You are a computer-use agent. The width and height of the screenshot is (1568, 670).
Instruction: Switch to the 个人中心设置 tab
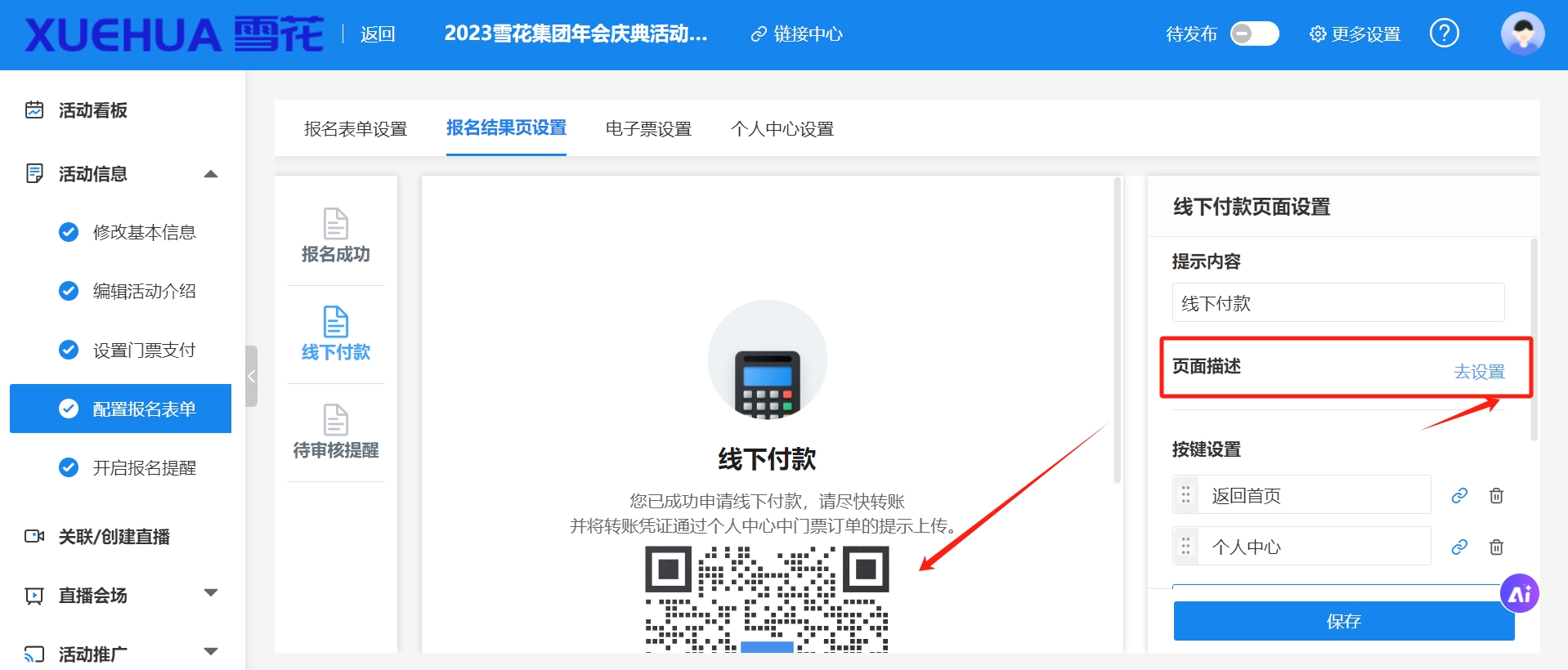click(782, 129)
